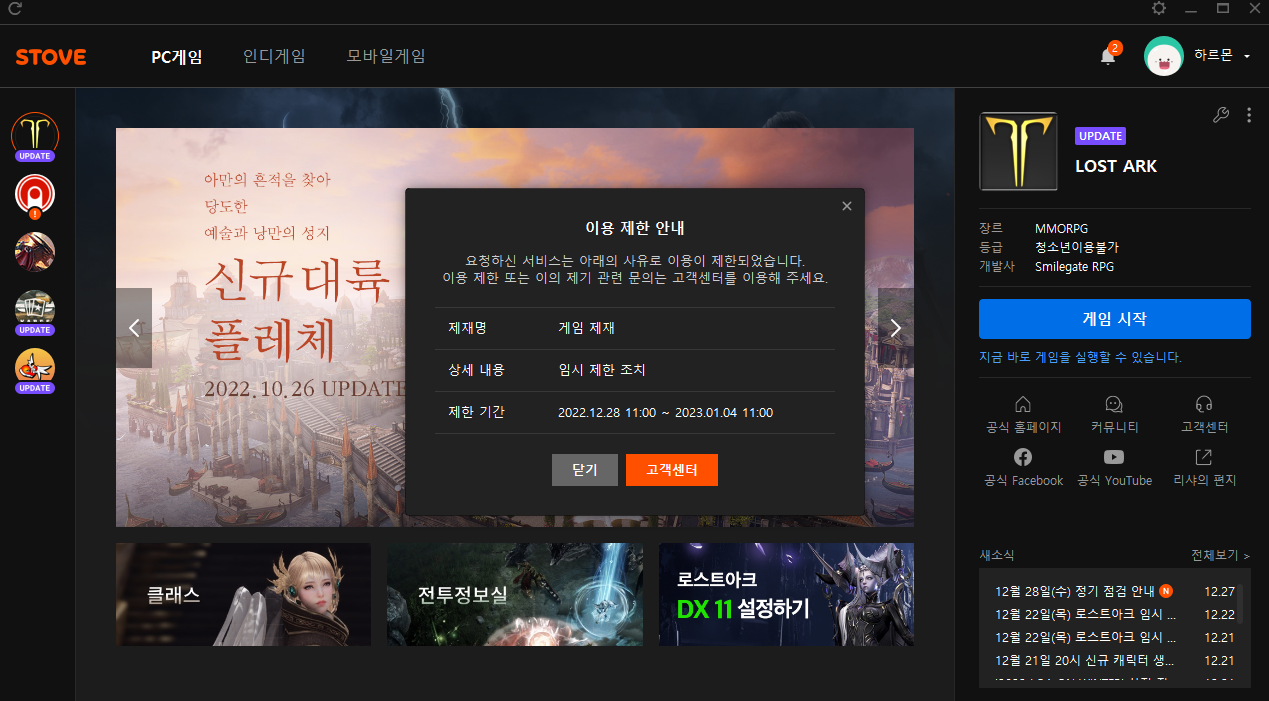Open the 전체보기 news link
The image size is (1269, 701).
pos(1220,555)
